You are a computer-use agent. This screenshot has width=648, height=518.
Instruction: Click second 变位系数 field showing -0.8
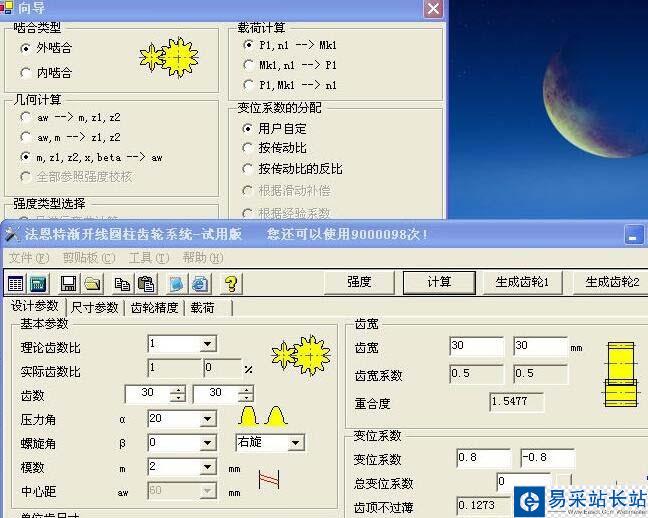tap(547, 458)
